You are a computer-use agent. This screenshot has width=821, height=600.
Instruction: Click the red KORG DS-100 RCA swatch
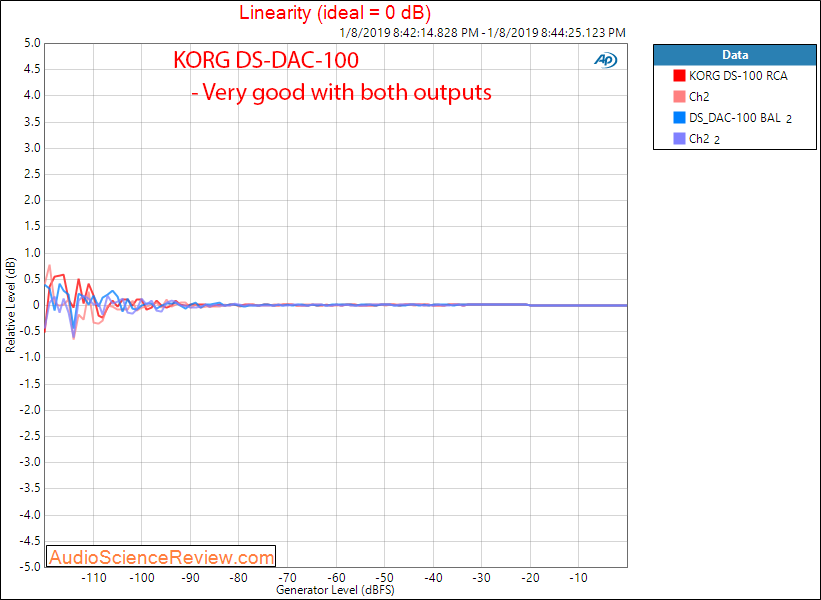pyautogui.click(x=679, y=75)
